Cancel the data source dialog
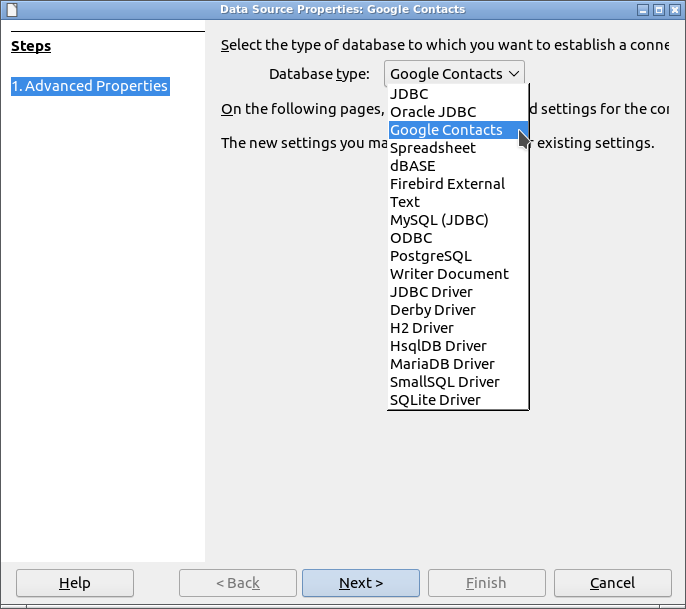 tap(612, 583)
